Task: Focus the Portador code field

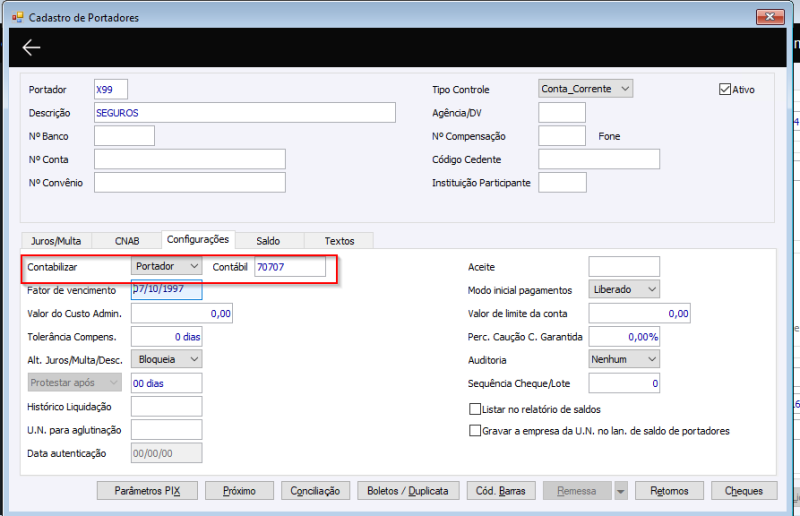Action: point(111,89)
